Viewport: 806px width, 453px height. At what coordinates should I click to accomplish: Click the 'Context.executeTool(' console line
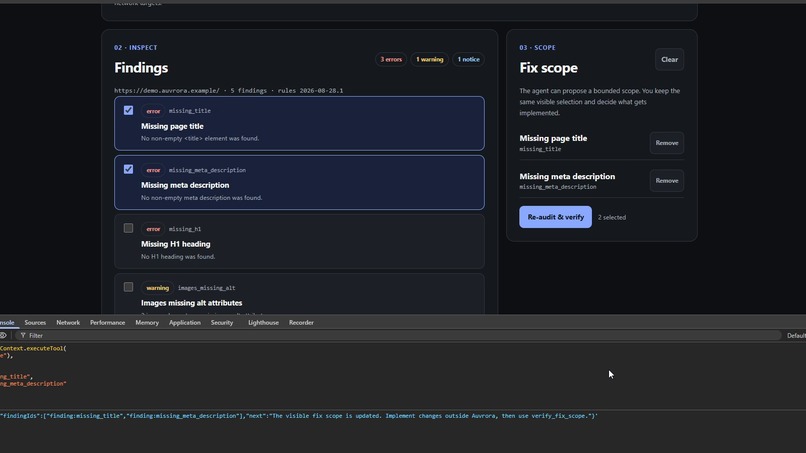pyautogui.click(x=33, y=348)
